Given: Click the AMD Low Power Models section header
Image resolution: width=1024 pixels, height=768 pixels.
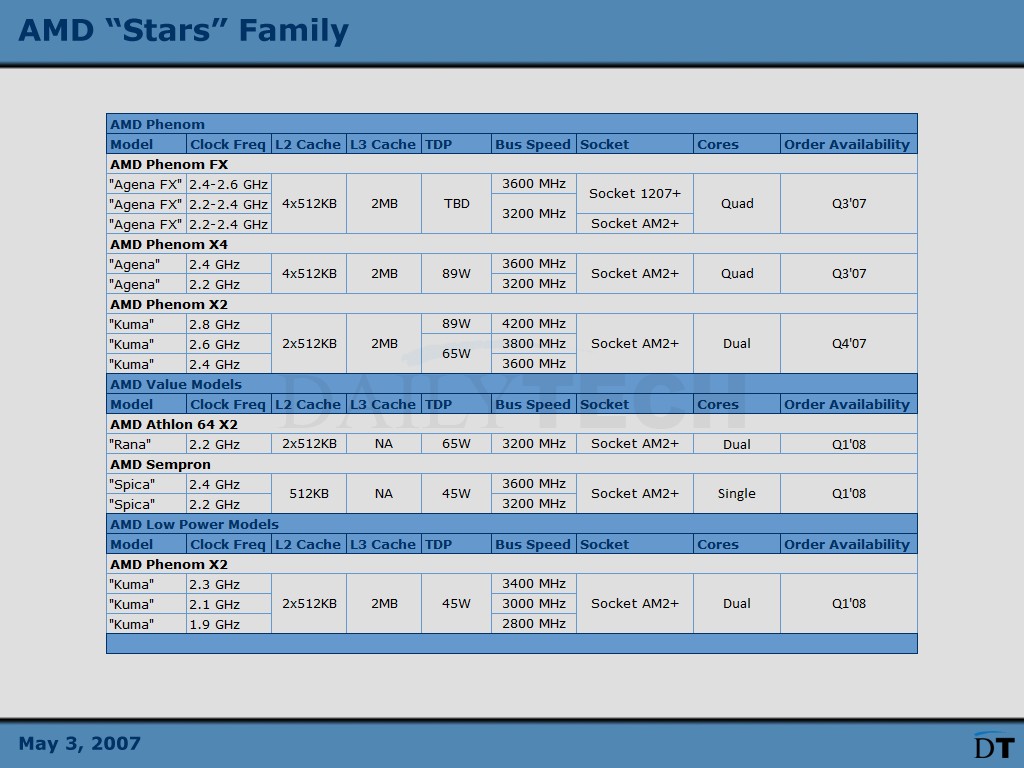Looking at the screenshot, I should tap(194, 524).
